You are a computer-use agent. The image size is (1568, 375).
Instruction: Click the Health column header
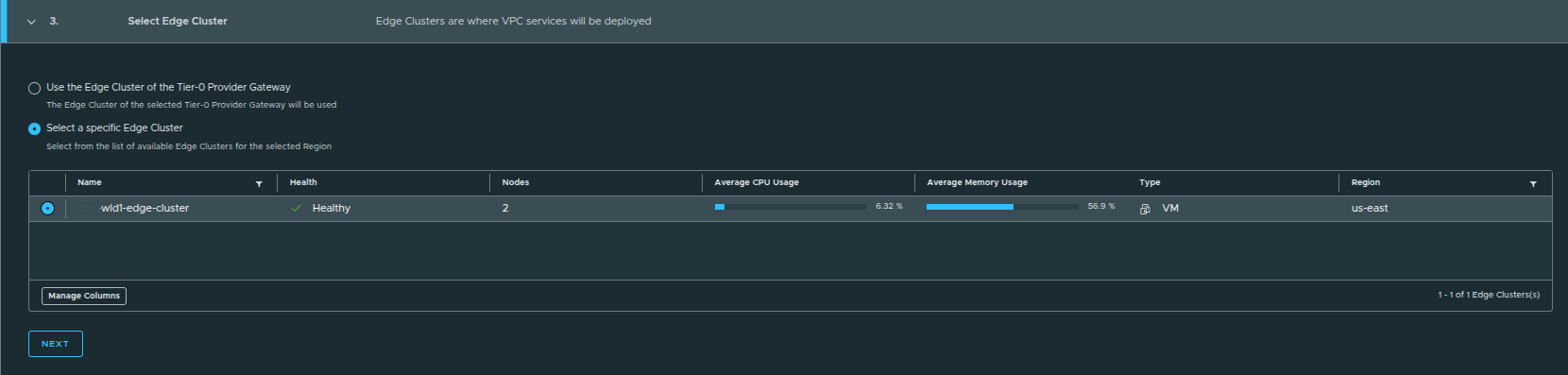tap(303, 182)
